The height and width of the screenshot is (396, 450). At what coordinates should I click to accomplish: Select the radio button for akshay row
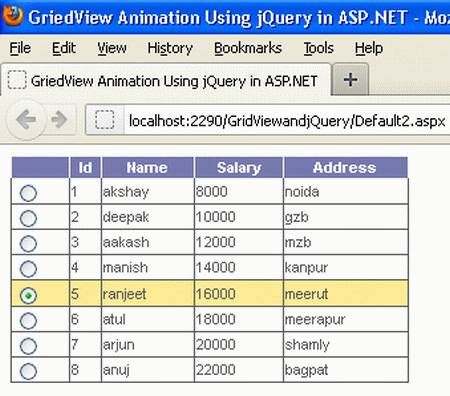click(28, 193)
